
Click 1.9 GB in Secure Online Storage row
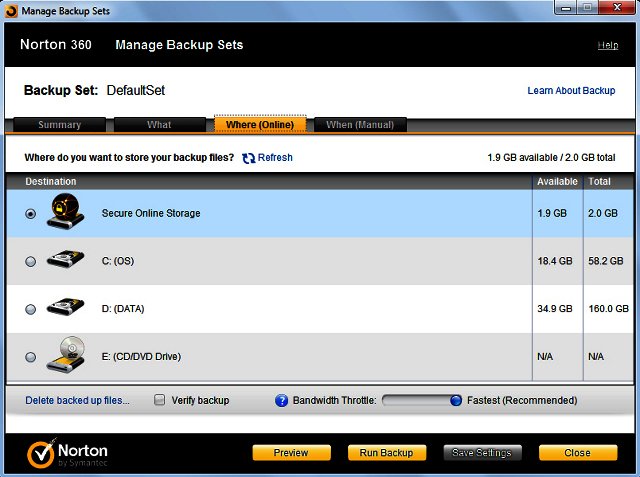coord(552,213)
